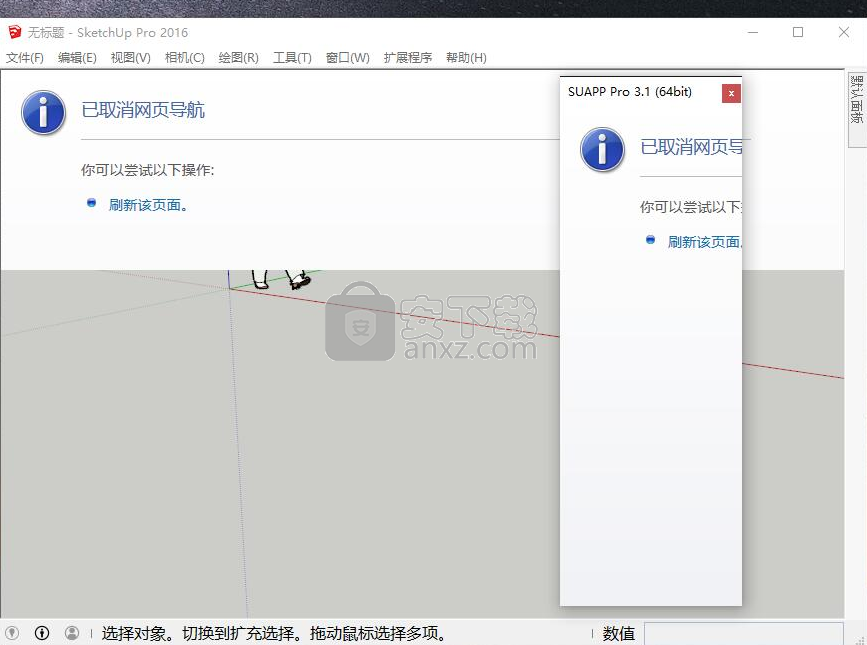Click 刷新该页面 link in SUAPP Pro dialog
Image resolution: width=867 pixels, height=645 pixels.
(x=705, y=242)
